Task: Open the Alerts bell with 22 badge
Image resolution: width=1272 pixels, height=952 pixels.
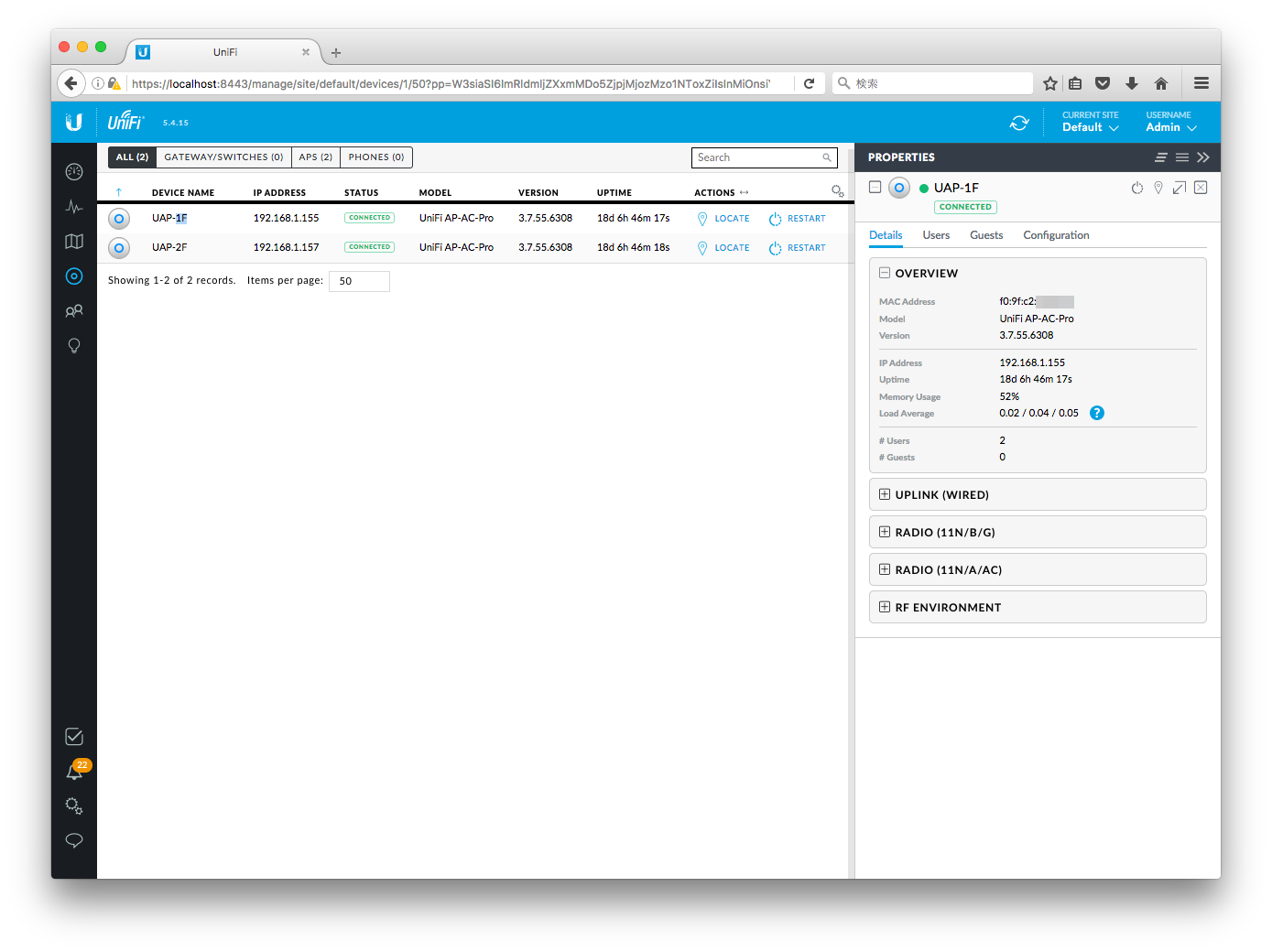Action: point(74,772)
